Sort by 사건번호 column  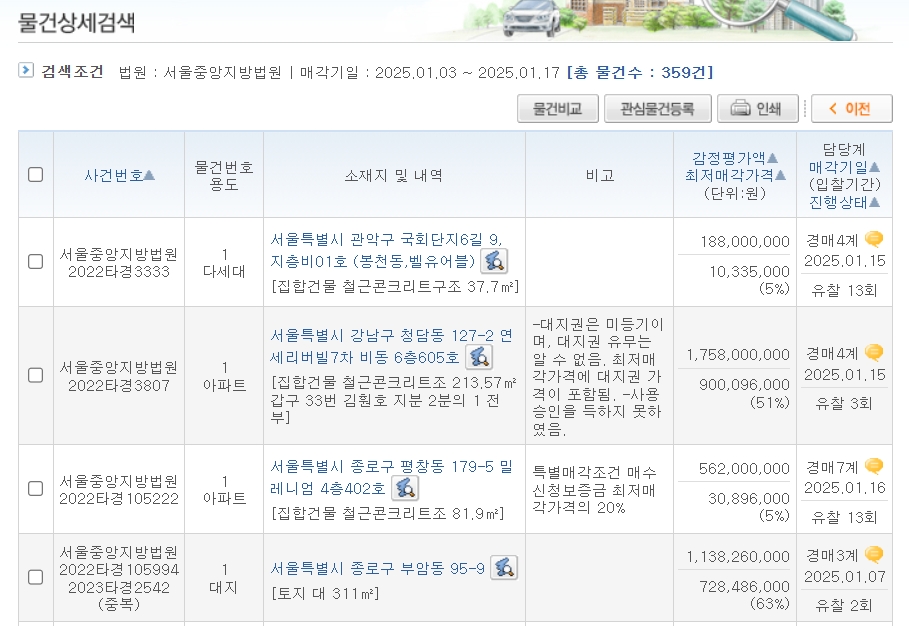pos(119,175)
